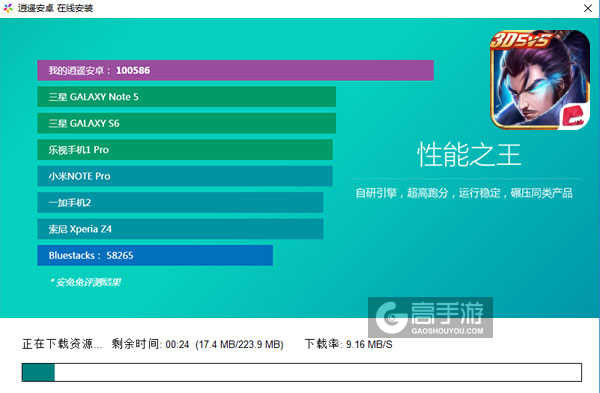Screen dimensions: 600x393
Task: Click the 下载率 9.16 MB/S readout
Action: pos(349,344)
